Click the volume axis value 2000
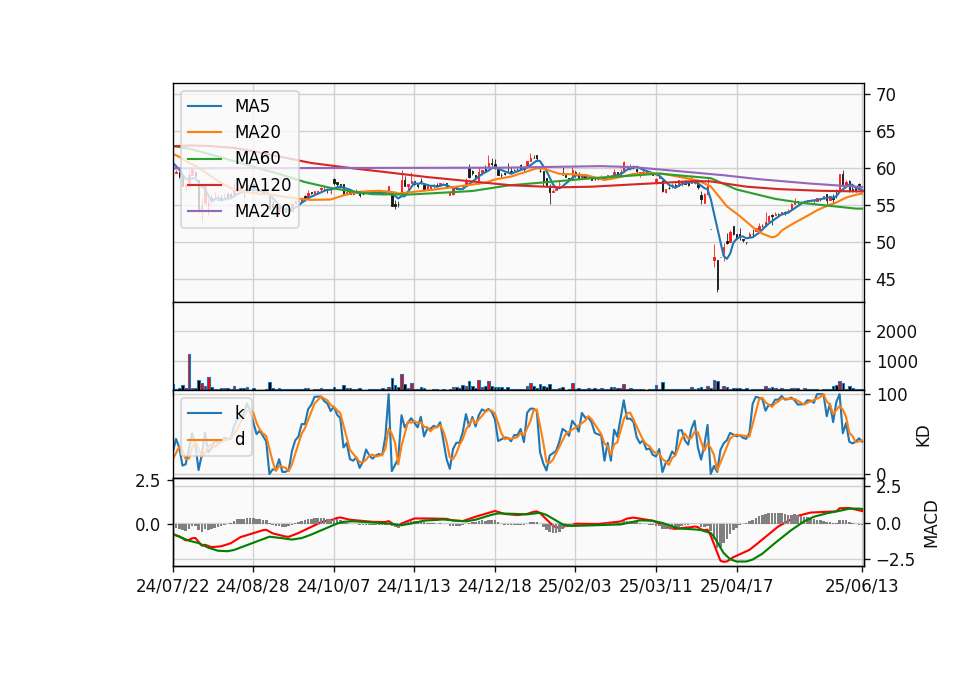The width and height of the screenshot is (960, 690). click(x=896, y=332)
